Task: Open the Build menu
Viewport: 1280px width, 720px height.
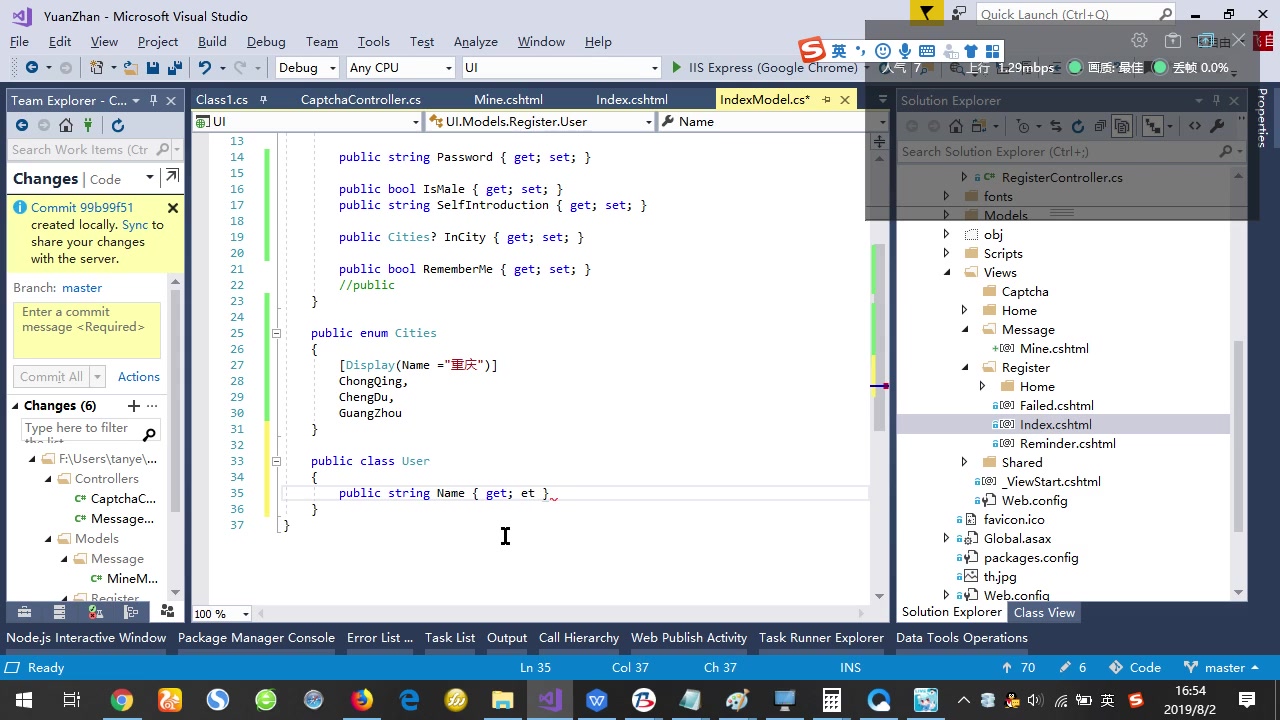Action: click(x=212, y=41)
